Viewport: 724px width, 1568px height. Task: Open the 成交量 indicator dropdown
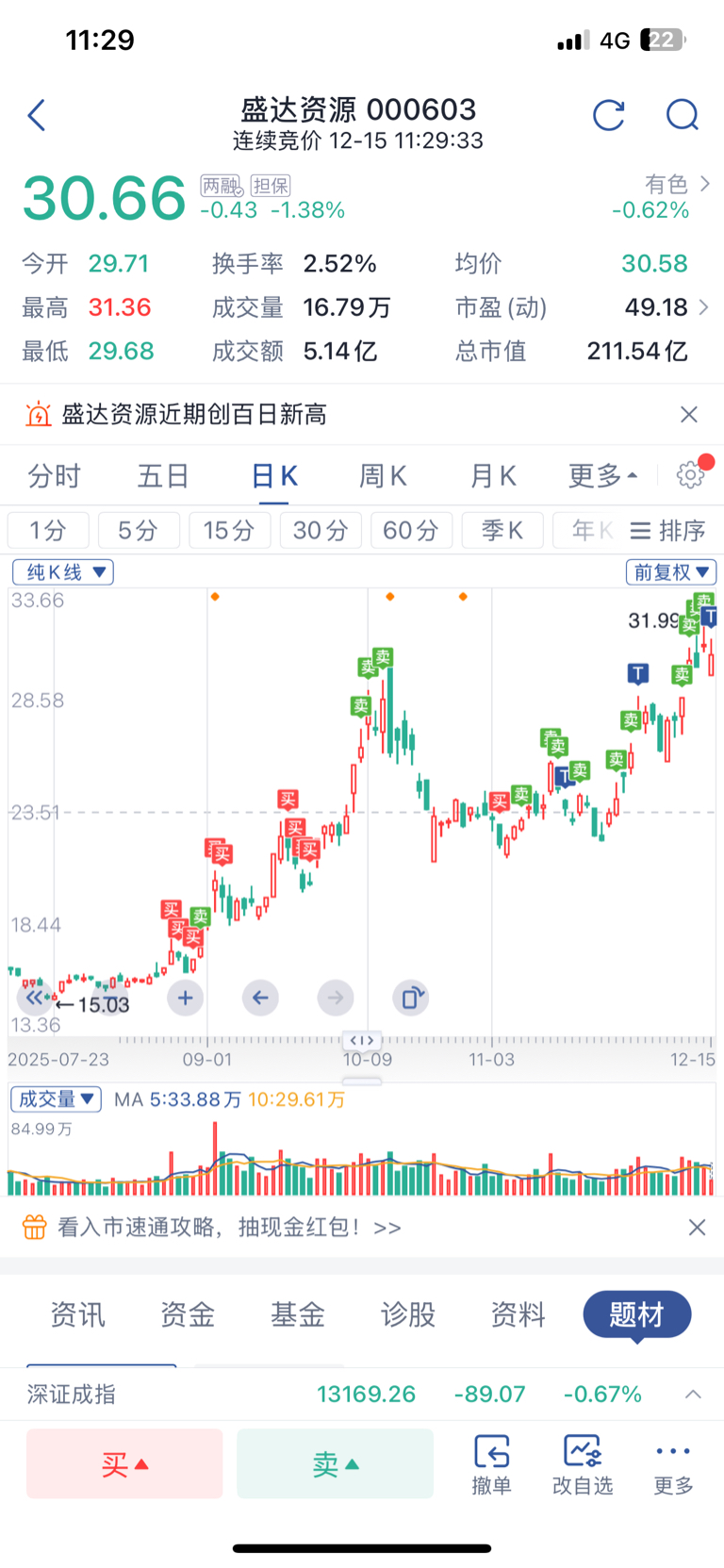[x=56, y=1099]
